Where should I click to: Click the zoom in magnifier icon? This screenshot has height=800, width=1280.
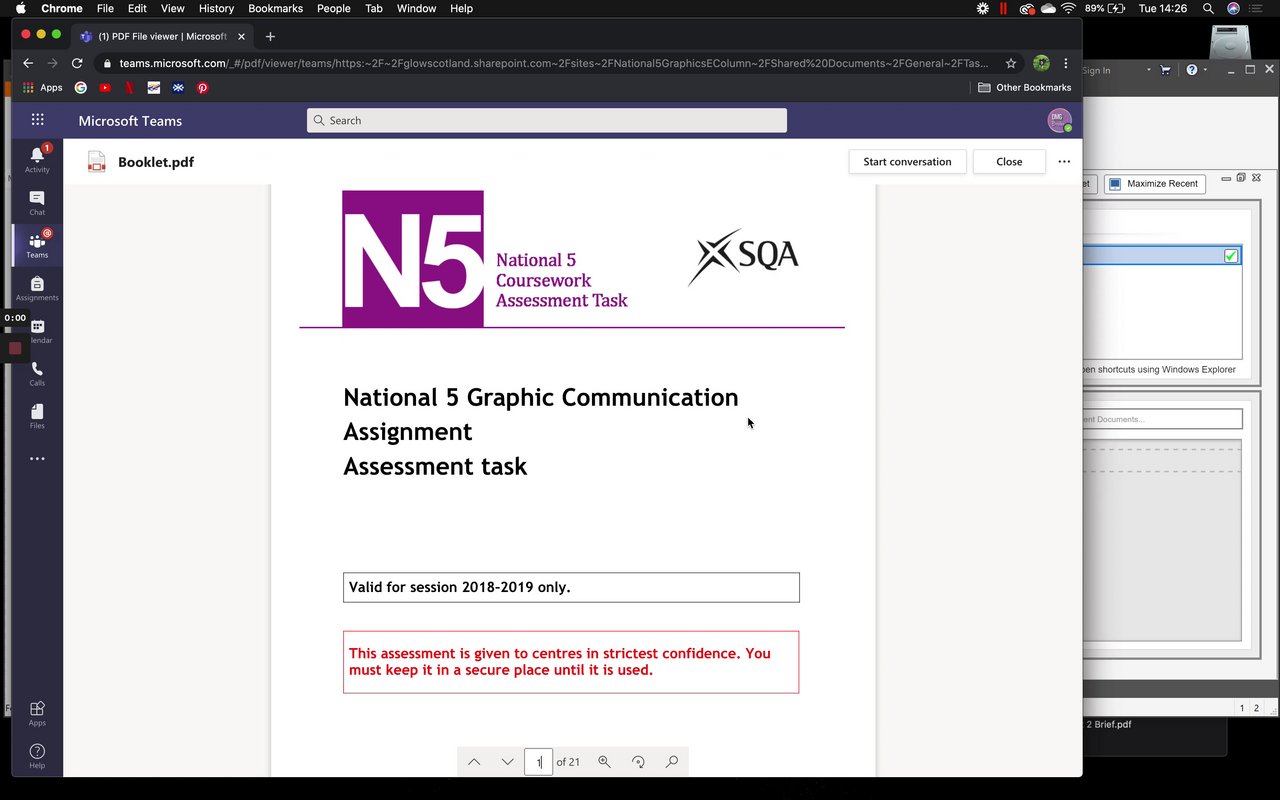604,762
